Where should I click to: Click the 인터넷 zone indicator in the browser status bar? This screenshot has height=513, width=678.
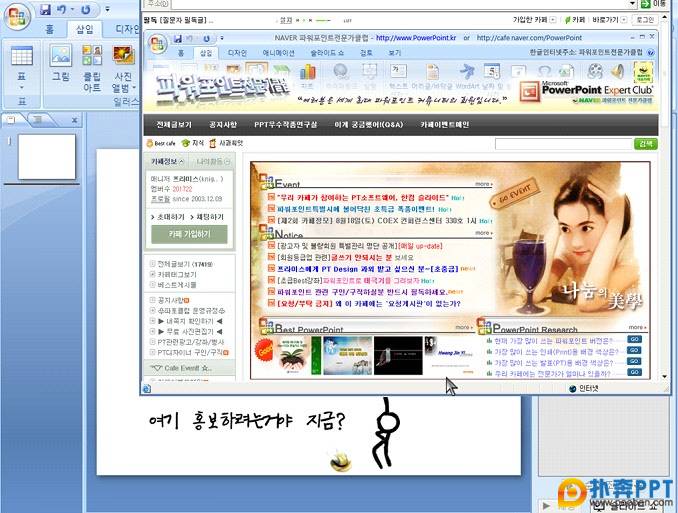point(584,388)
